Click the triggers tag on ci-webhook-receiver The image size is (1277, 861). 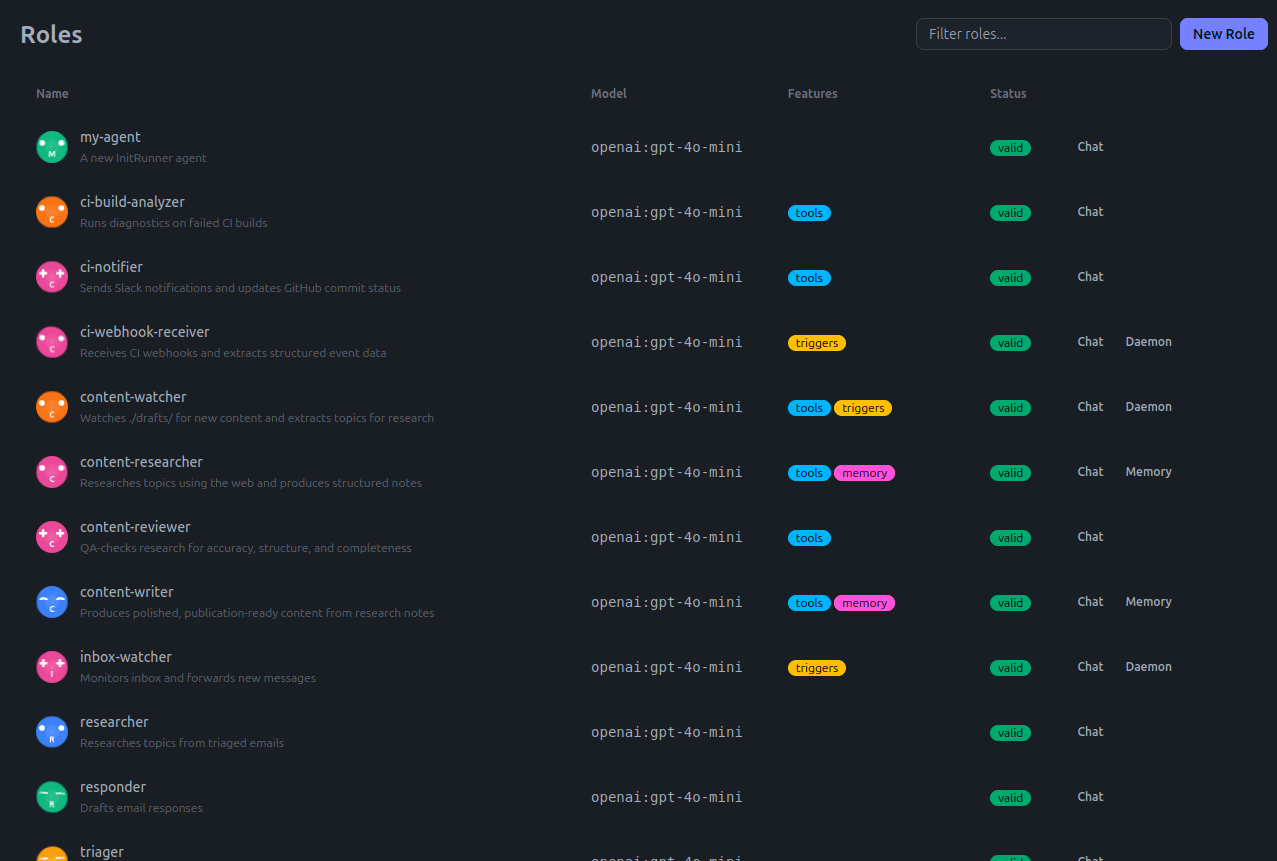coord(816,343)
